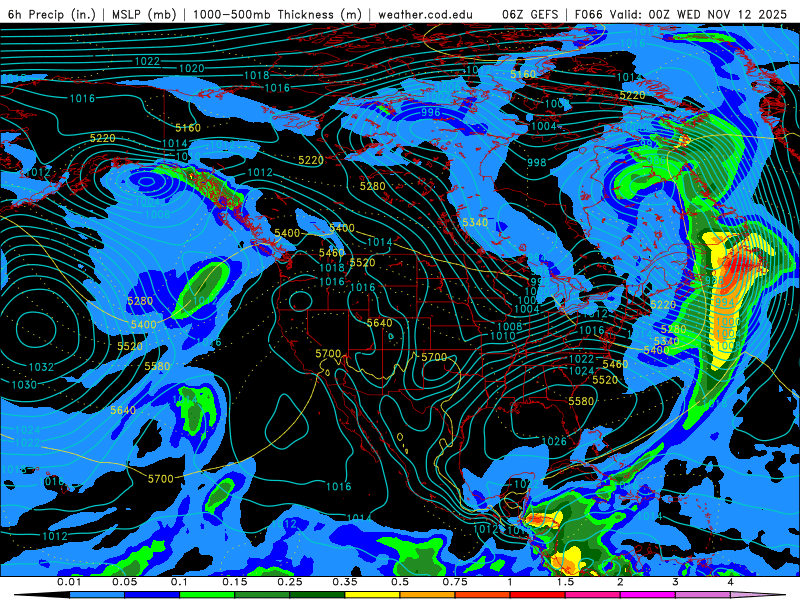This screenshot has height=600, width=800.
Task: Click the hot pink 1.5 legend swatch
Action: [x=593, y=595]
